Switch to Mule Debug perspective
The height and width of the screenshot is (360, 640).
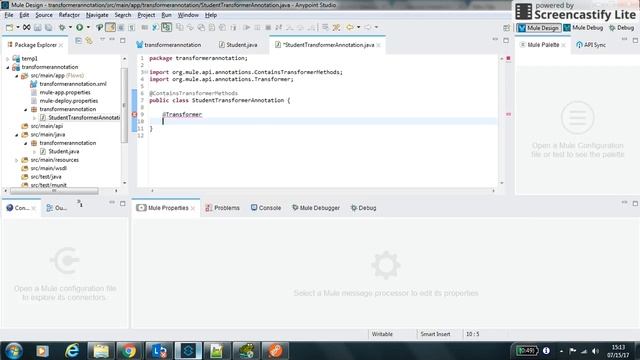[x=583, y=28]
